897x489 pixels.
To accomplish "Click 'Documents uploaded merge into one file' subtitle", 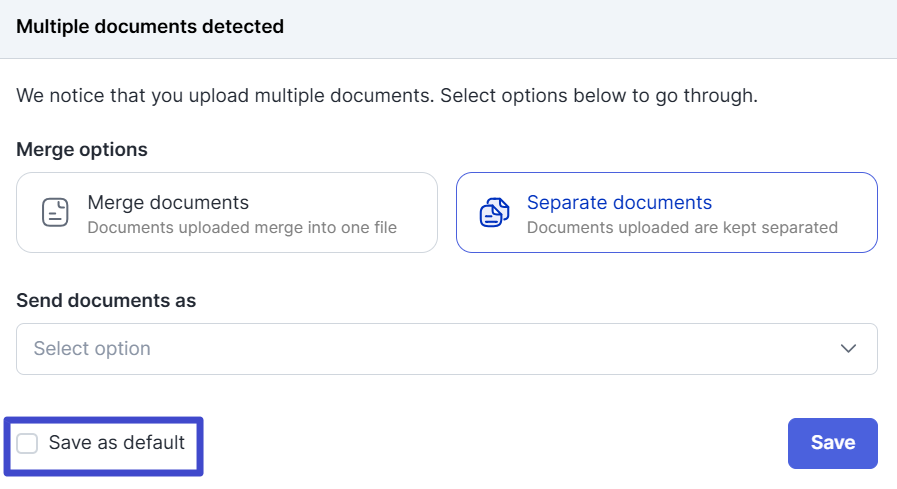I will click(242, 228).
